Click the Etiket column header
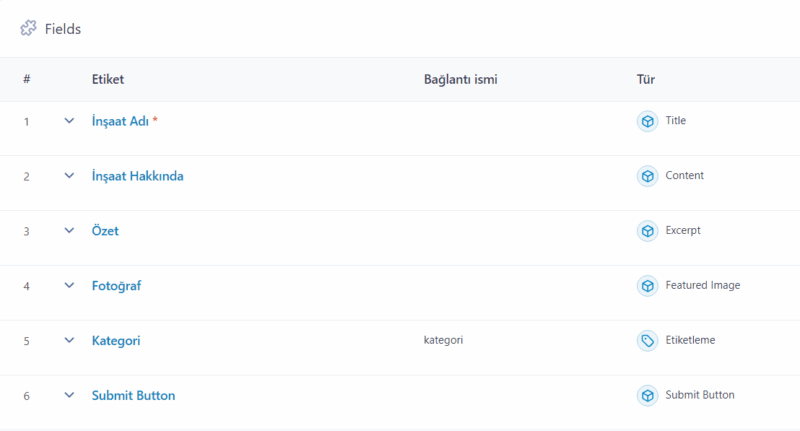This screenshot has height=431, width=800. tap(108, 79)
